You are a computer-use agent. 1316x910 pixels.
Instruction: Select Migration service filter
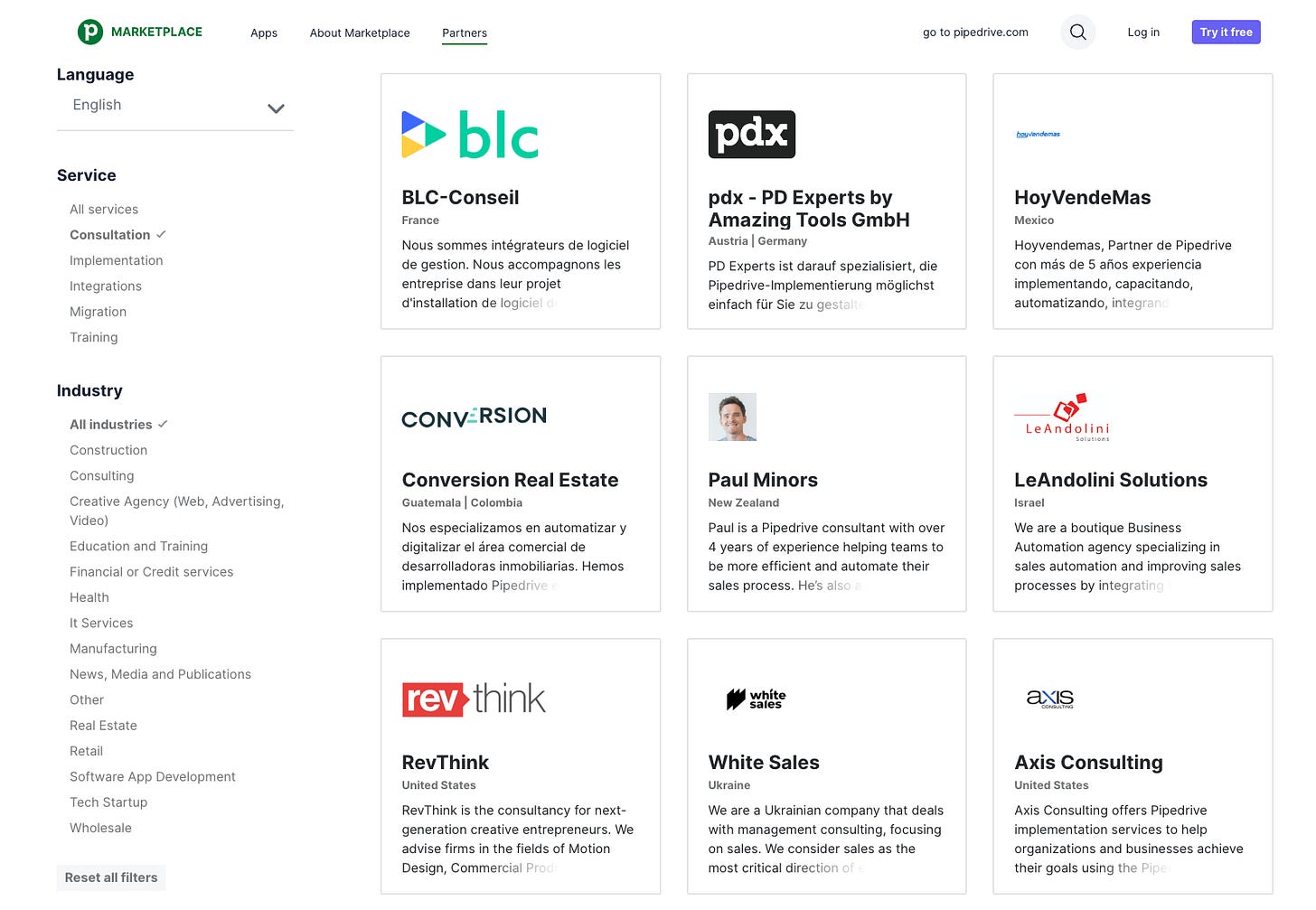(98, 312)
